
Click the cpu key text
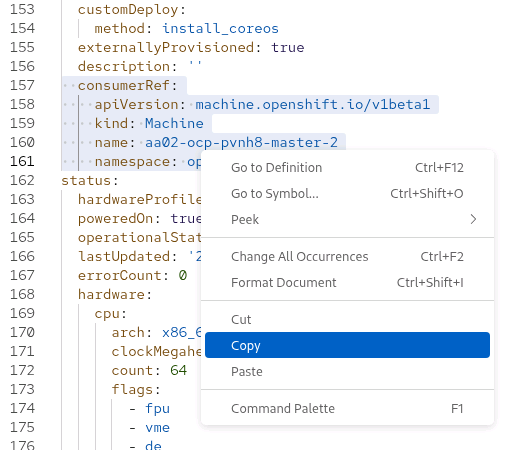(x=107, y=314)
